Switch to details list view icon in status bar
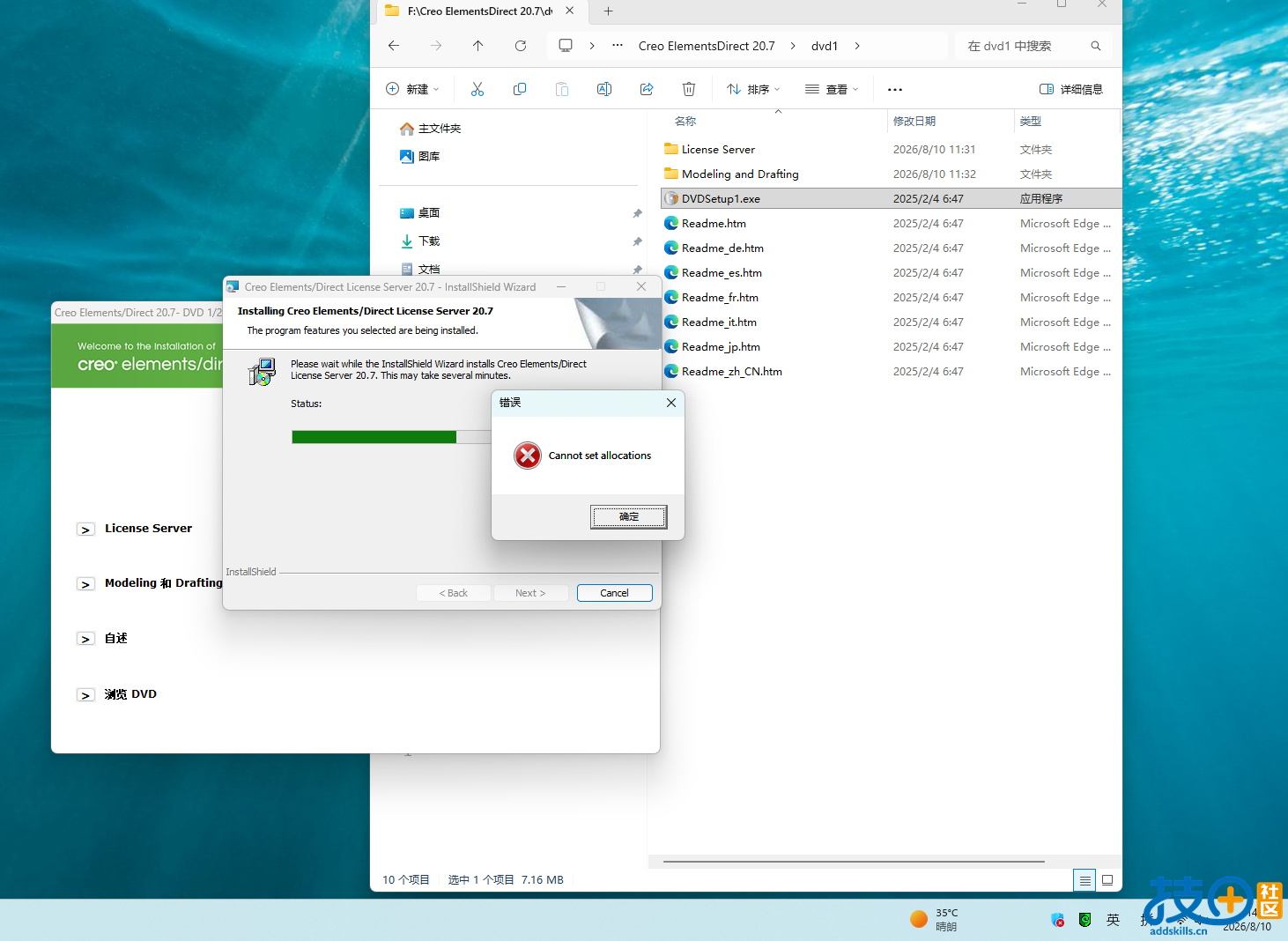Screen dimensions: 1288x941 click(1085, 880)
